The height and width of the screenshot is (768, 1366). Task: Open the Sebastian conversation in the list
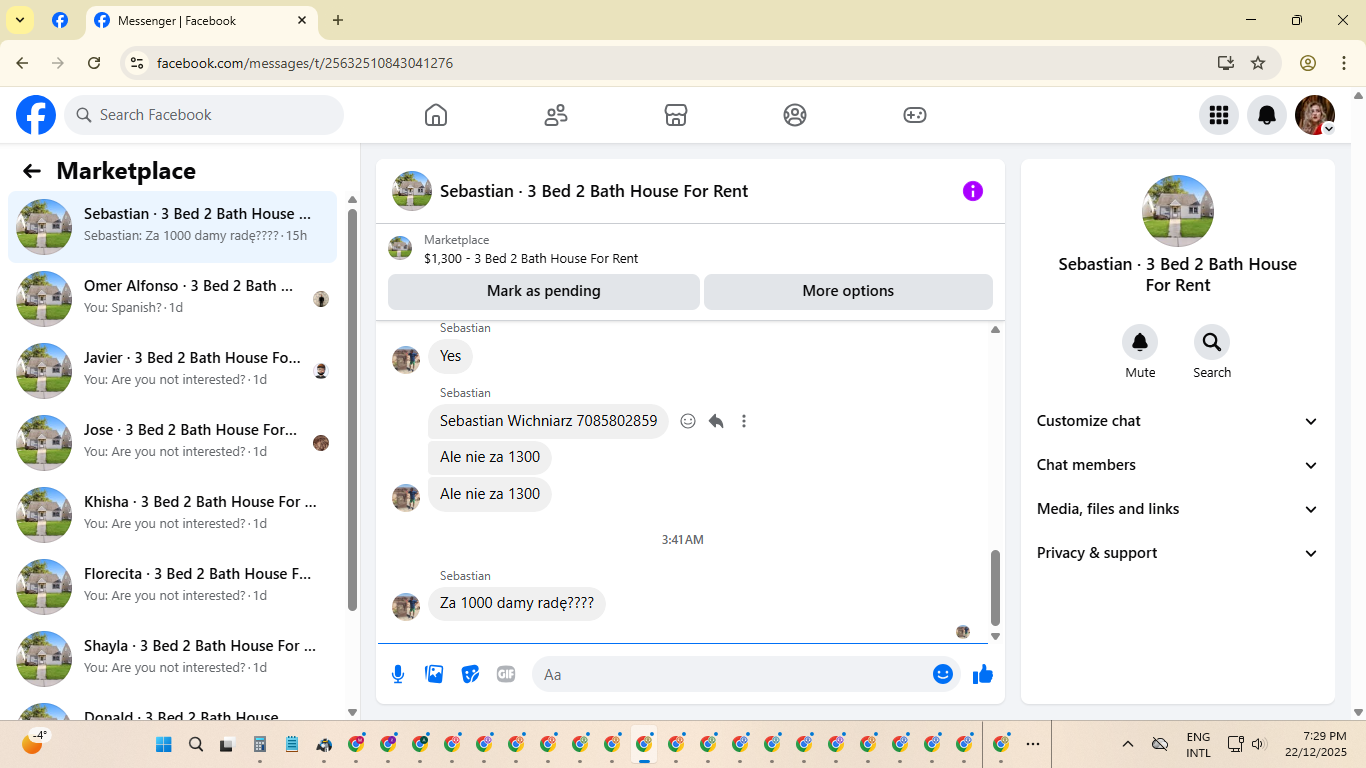coord(172,227)
